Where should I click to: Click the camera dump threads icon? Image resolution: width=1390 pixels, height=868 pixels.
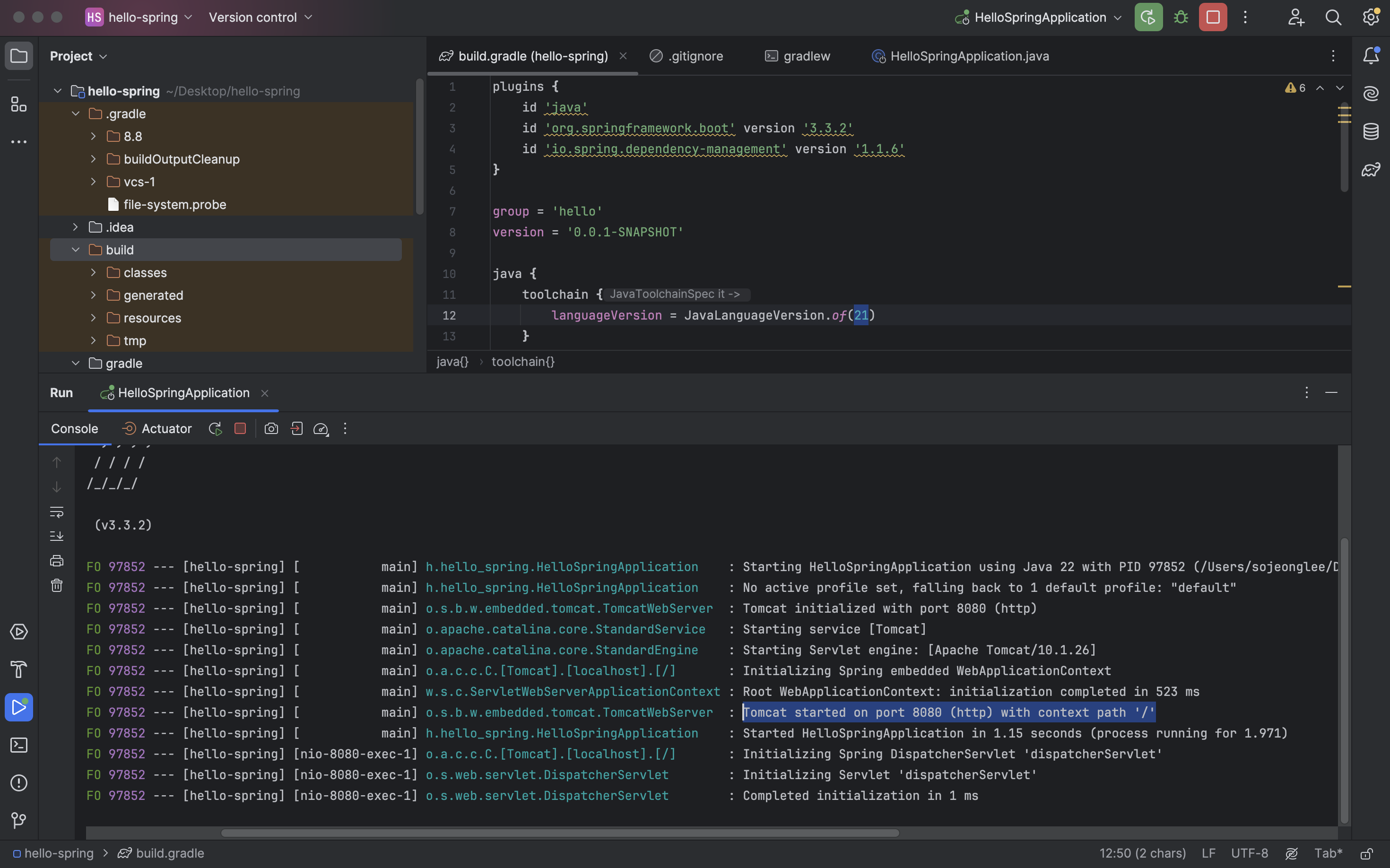click(x=271, y=429)
